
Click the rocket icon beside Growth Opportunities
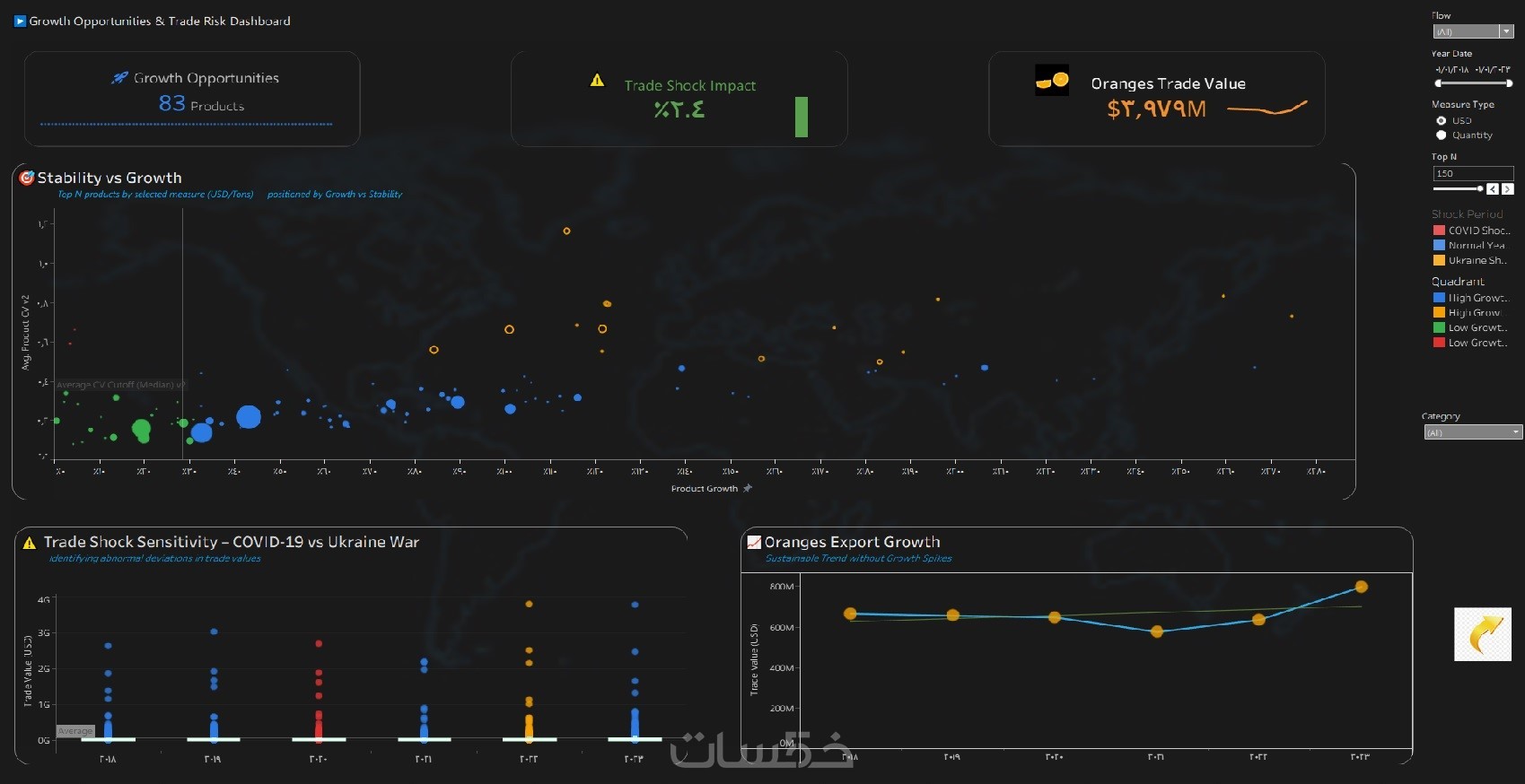(119, 78)
